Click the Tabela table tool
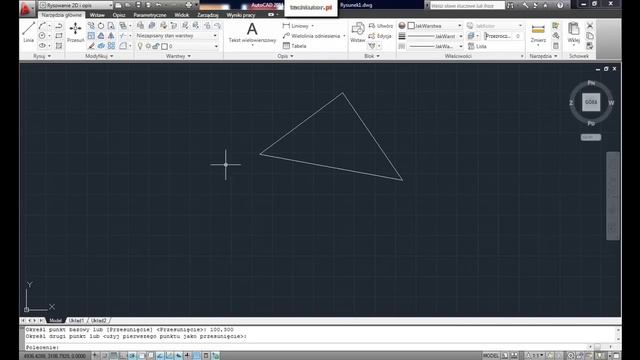This screenshot has width=640, height=360. point(294,46)
